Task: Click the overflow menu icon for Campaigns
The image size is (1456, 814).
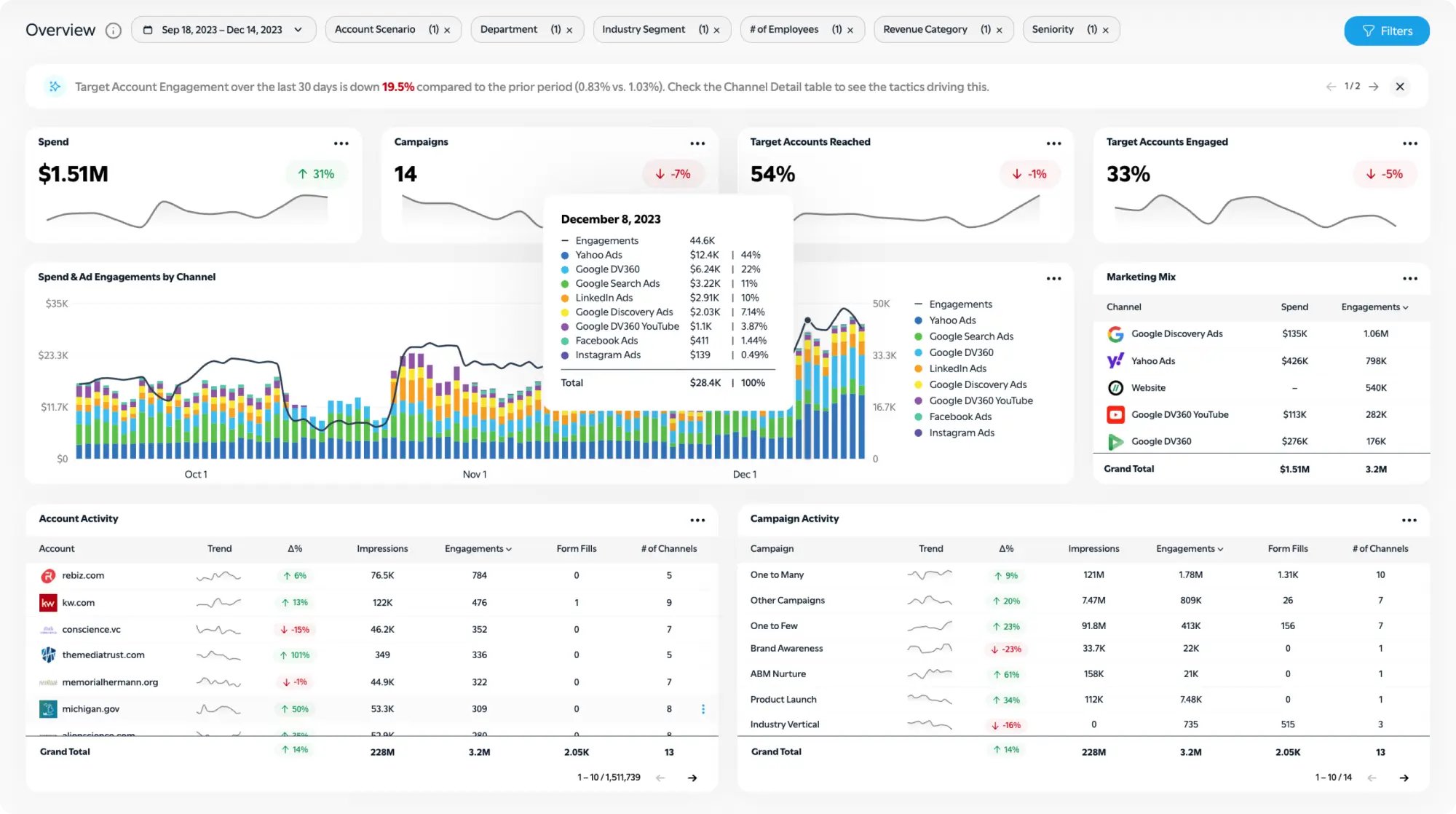Action: point(697,143)
